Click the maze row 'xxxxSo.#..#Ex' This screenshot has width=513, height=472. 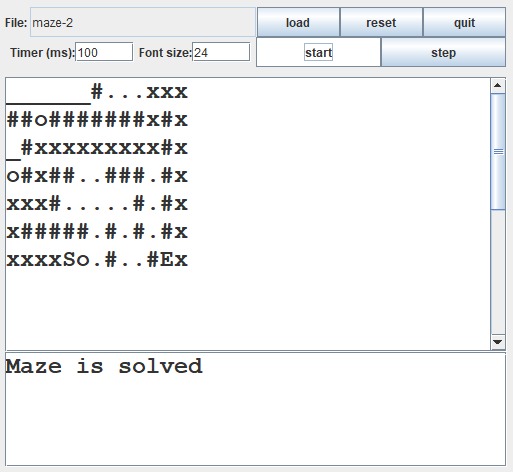(x=97, y=260)
